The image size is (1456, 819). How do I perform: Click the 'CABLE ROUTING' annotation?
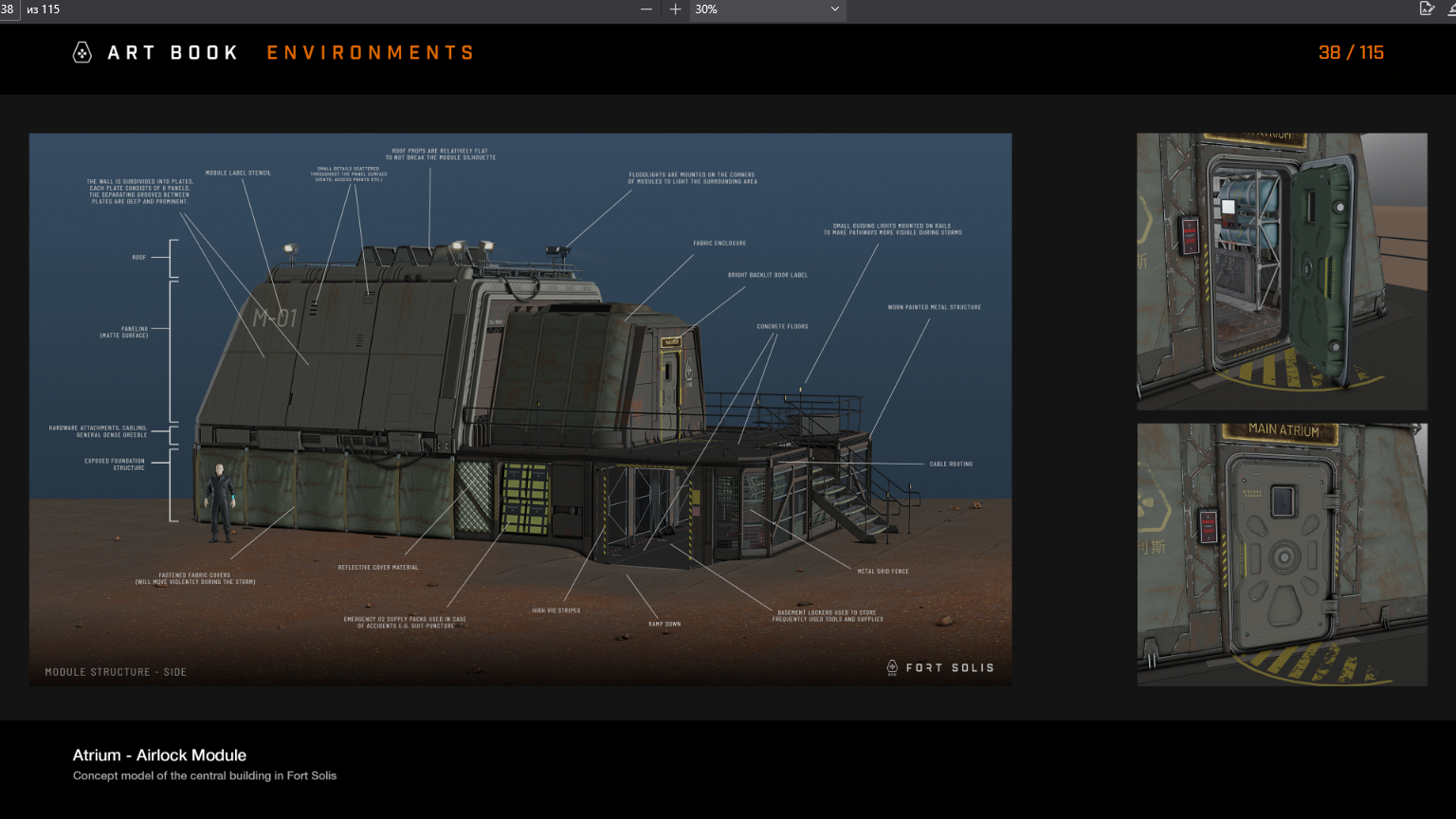951,464
